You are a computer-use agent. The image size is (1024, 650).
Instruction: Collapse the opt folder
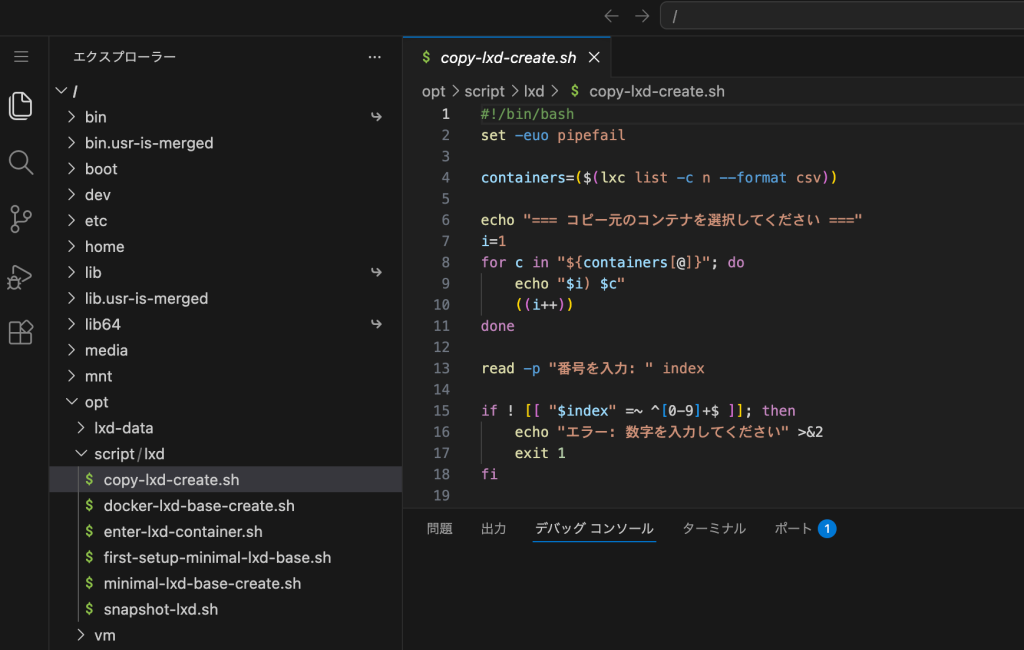[x=96, y=402]
